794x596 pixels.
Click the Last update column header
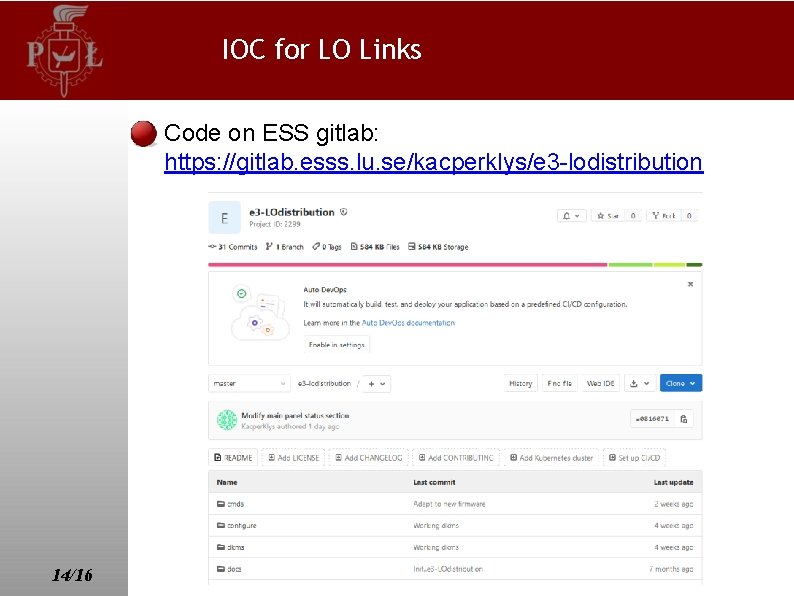pos(673,482)
